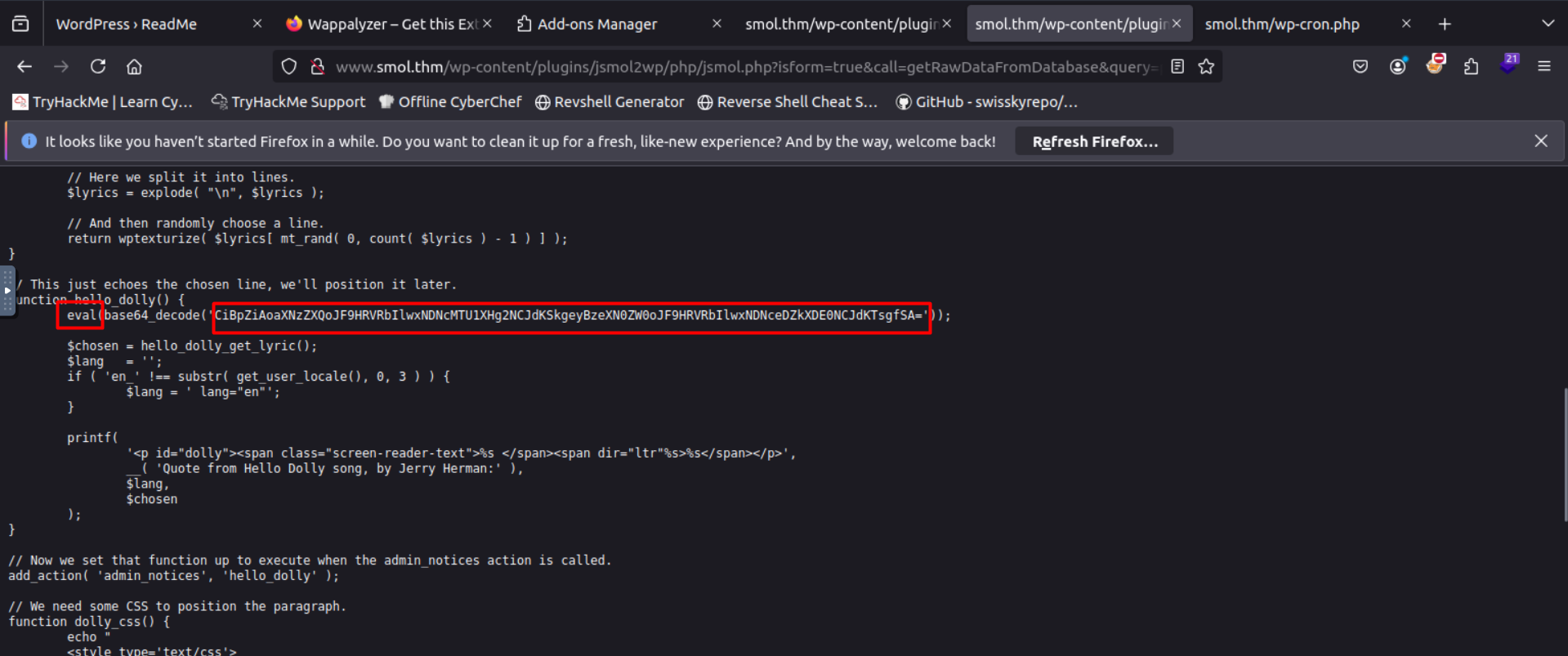This screenshot has width=1568, height=656.
Task: Open the Extensions puzzle icon
Action: [x=1471, y=67]
